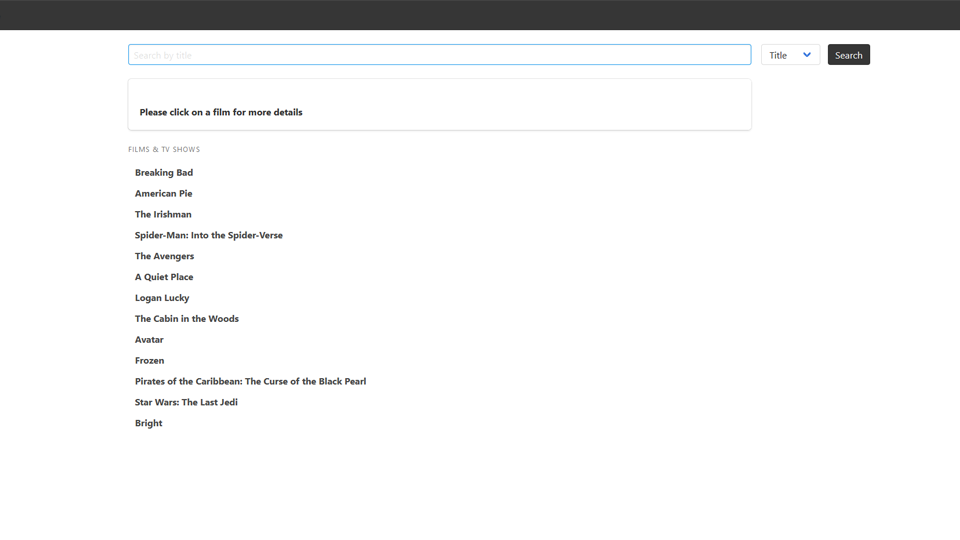
Task: Click the Logan Lucky title
Action: [x=162, y=298]
